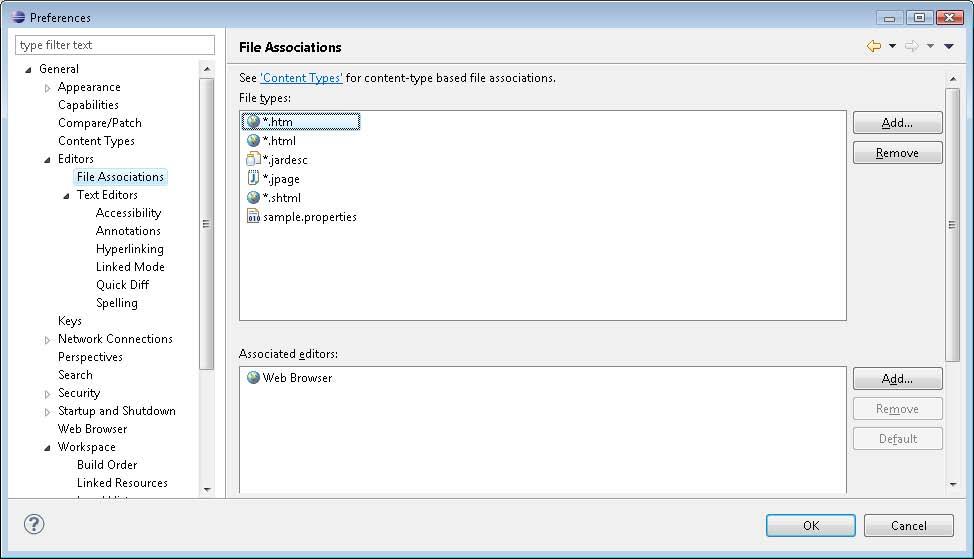Click the sample.properties file icon
Image resolution: width=974 pixels, height=559 pixels.
click(253, 216)
